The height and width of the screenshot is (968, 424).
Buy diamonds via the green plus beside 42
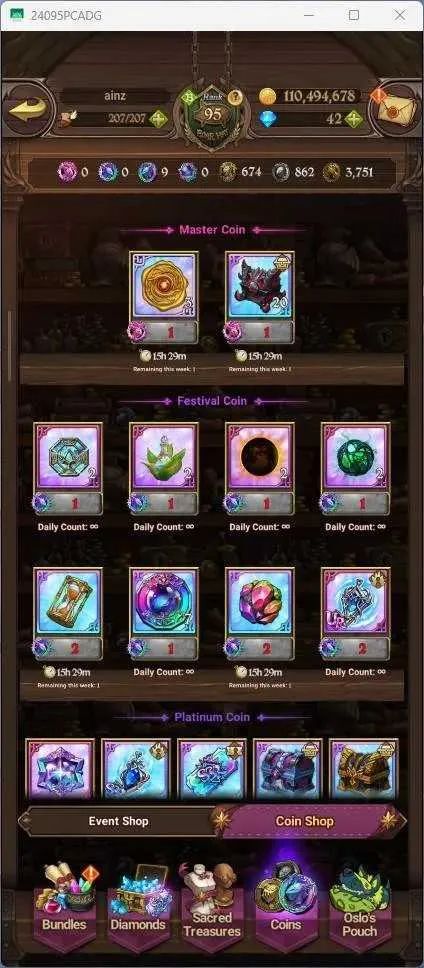(354, 119)
